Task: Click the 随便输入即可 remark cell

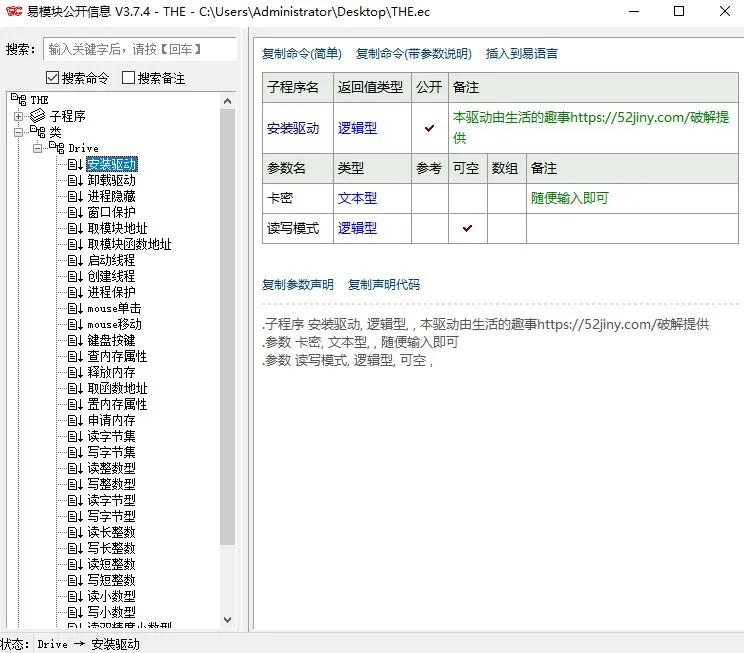Action: (x=632, y=198)
